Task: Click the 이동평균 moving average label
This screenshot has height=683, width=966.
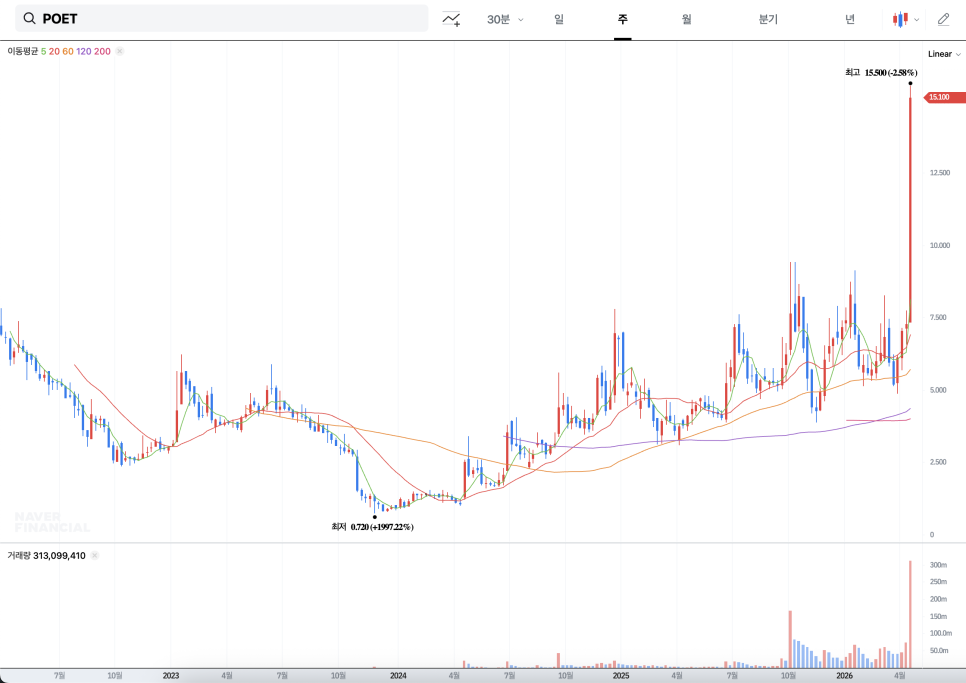Action: [x=22, y=50]
